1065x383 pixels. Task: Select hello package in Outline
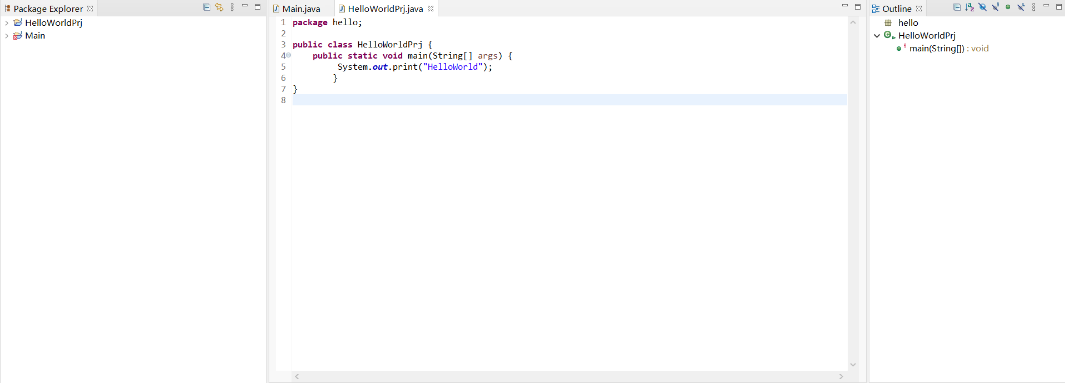pyautogui.click(x=908, y=22)
